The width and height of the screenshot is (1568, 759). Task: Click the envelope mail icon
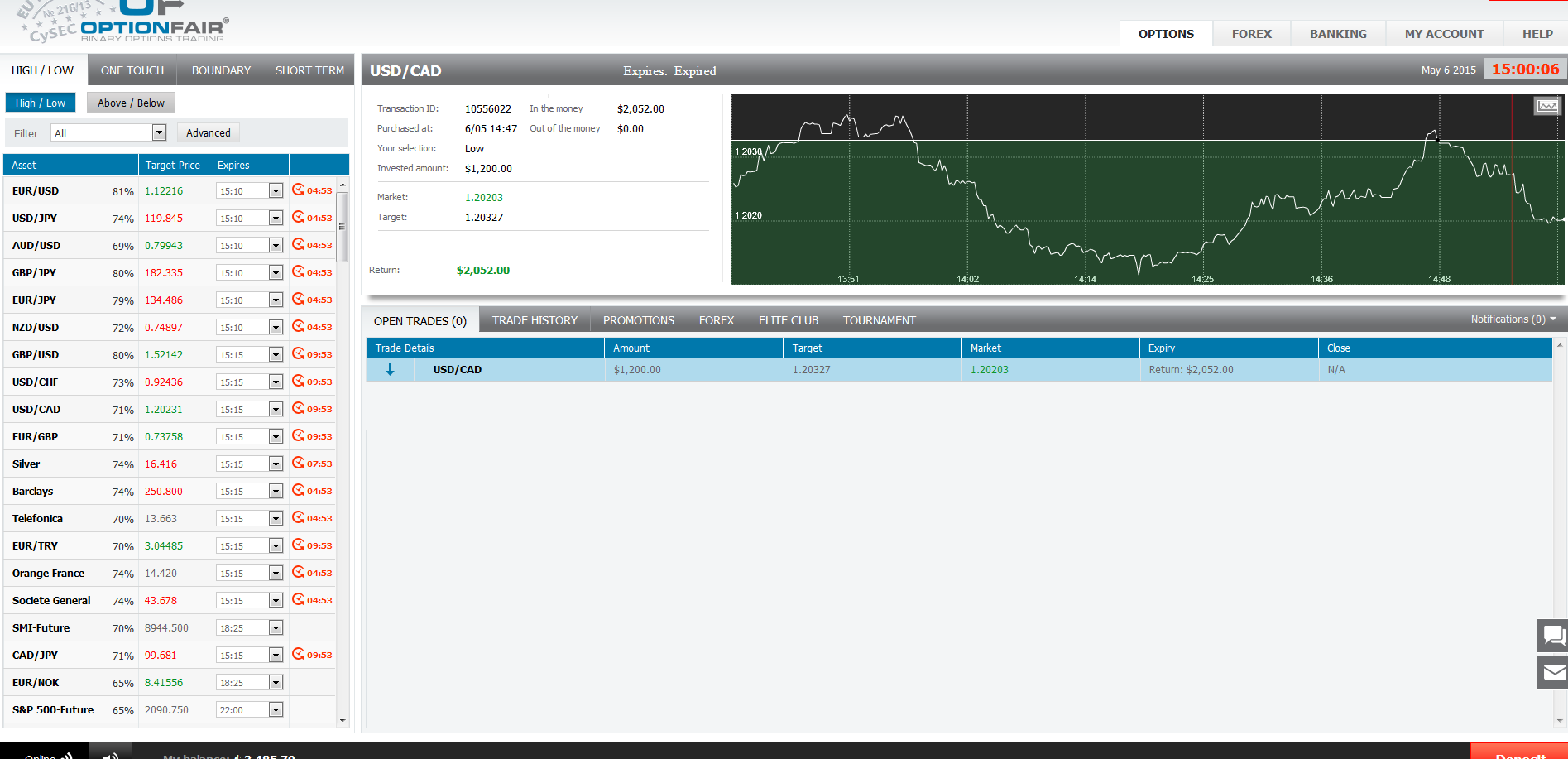1553,672
